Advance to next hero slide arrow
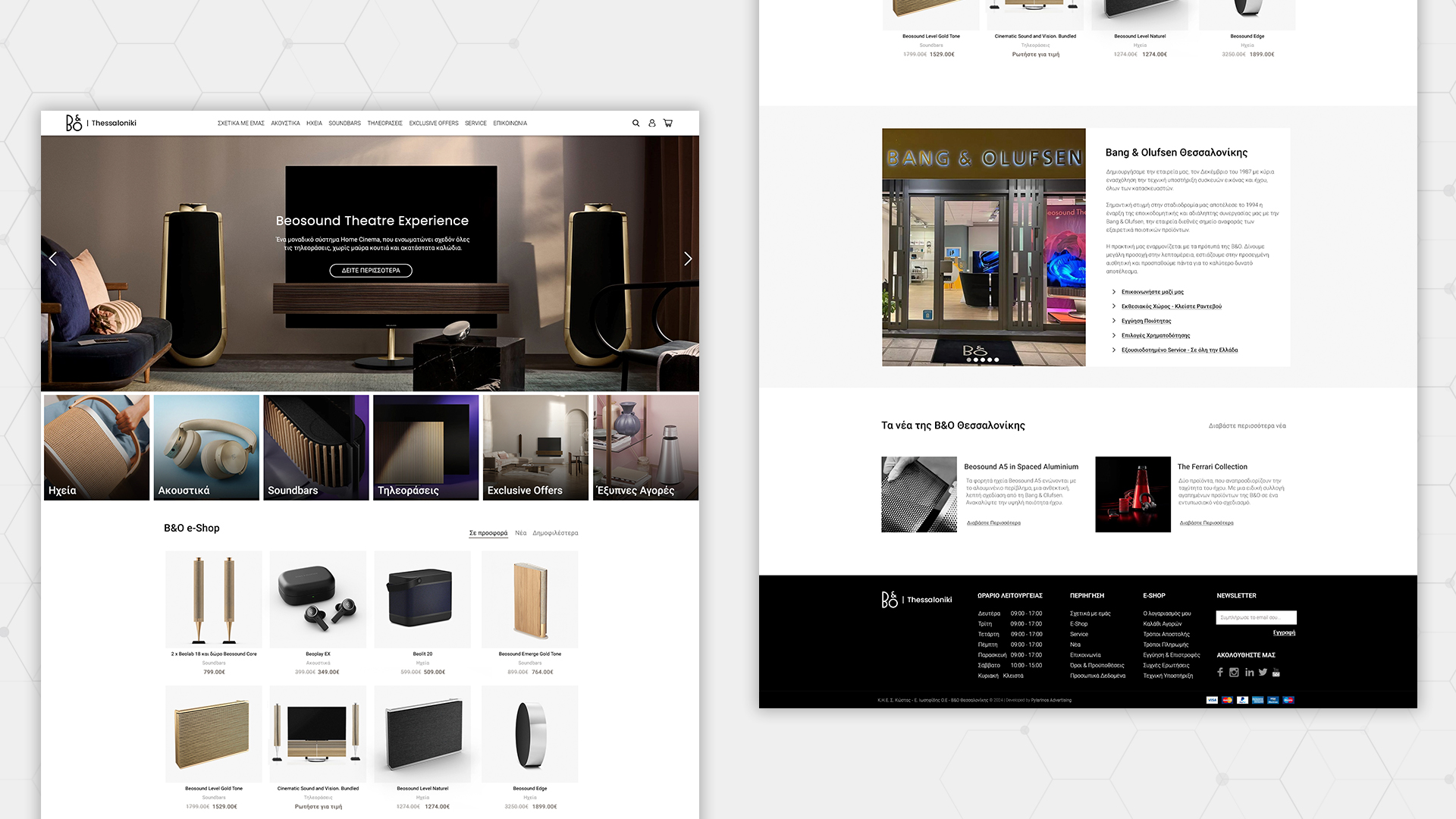The height and width of the screenshot is (819, 1456). (x=688, y=259)
